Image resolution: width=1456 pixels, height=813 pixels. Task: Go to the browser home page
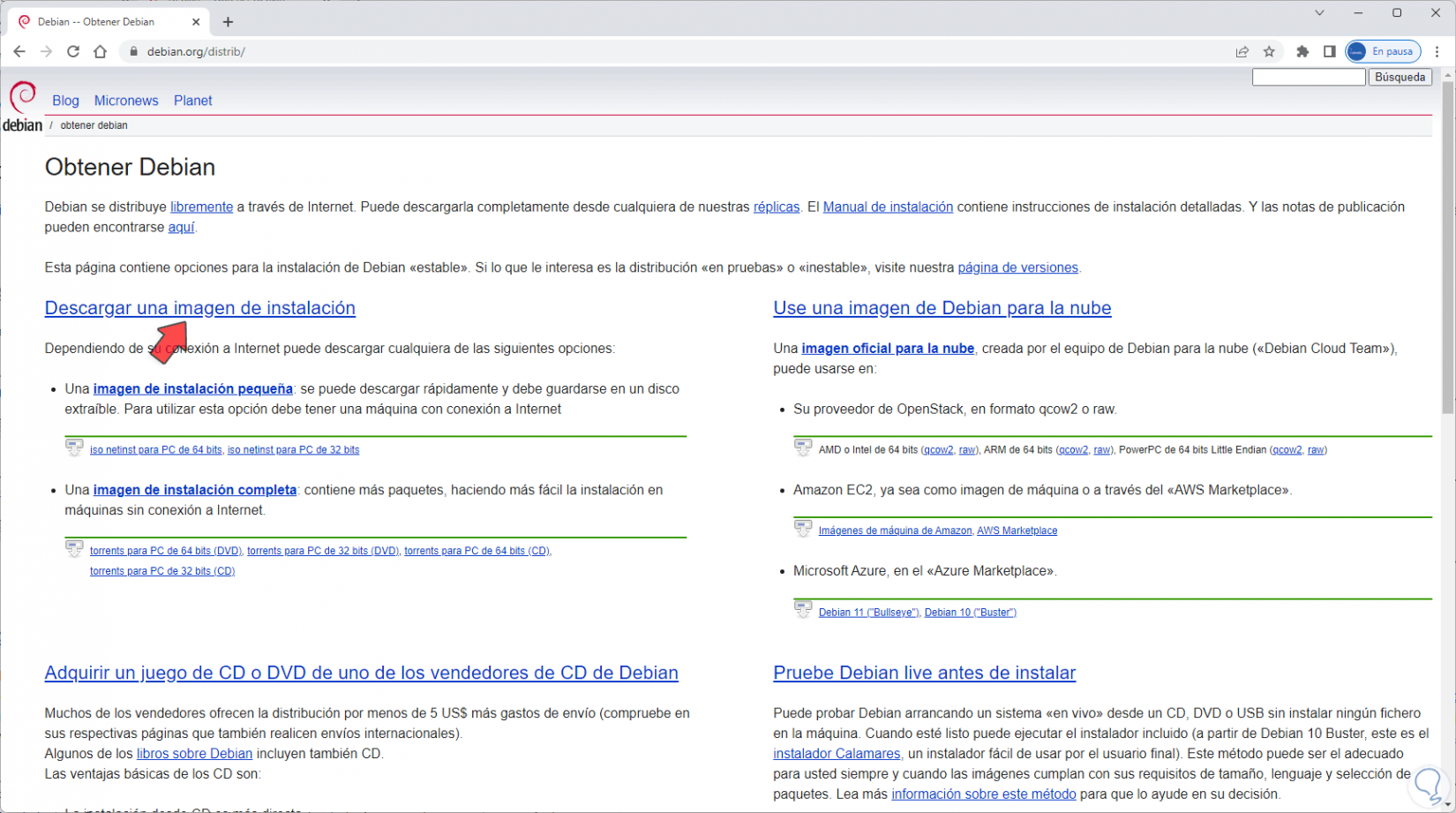click(x=101, y=51)
